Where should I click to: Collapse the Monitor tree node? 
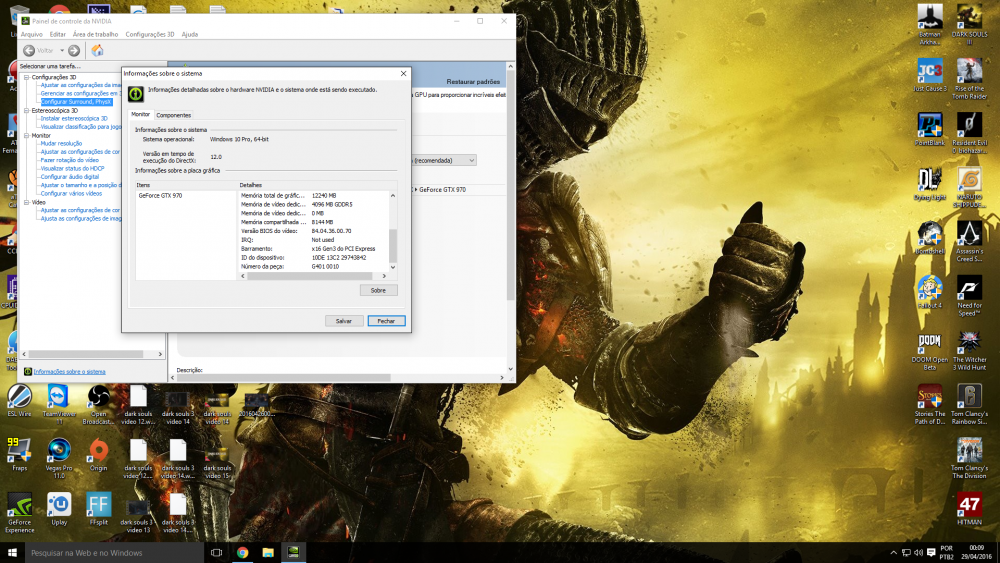27,135
